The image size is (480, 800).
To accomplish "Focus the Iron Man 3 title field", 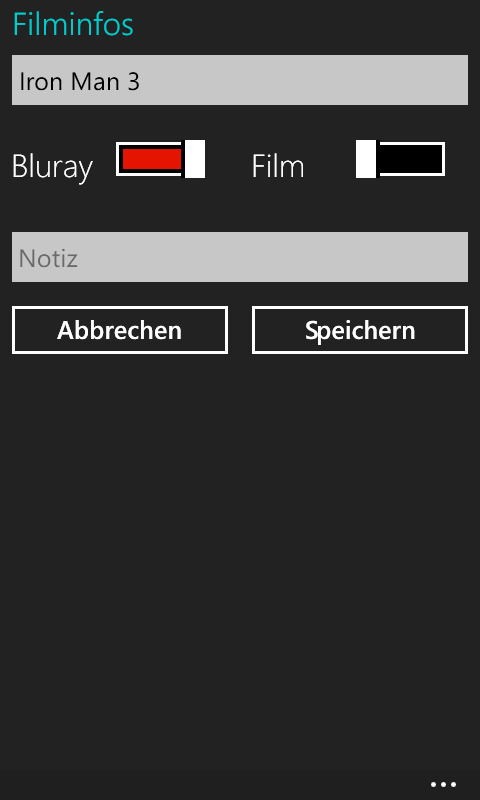I will pos(240,80).
